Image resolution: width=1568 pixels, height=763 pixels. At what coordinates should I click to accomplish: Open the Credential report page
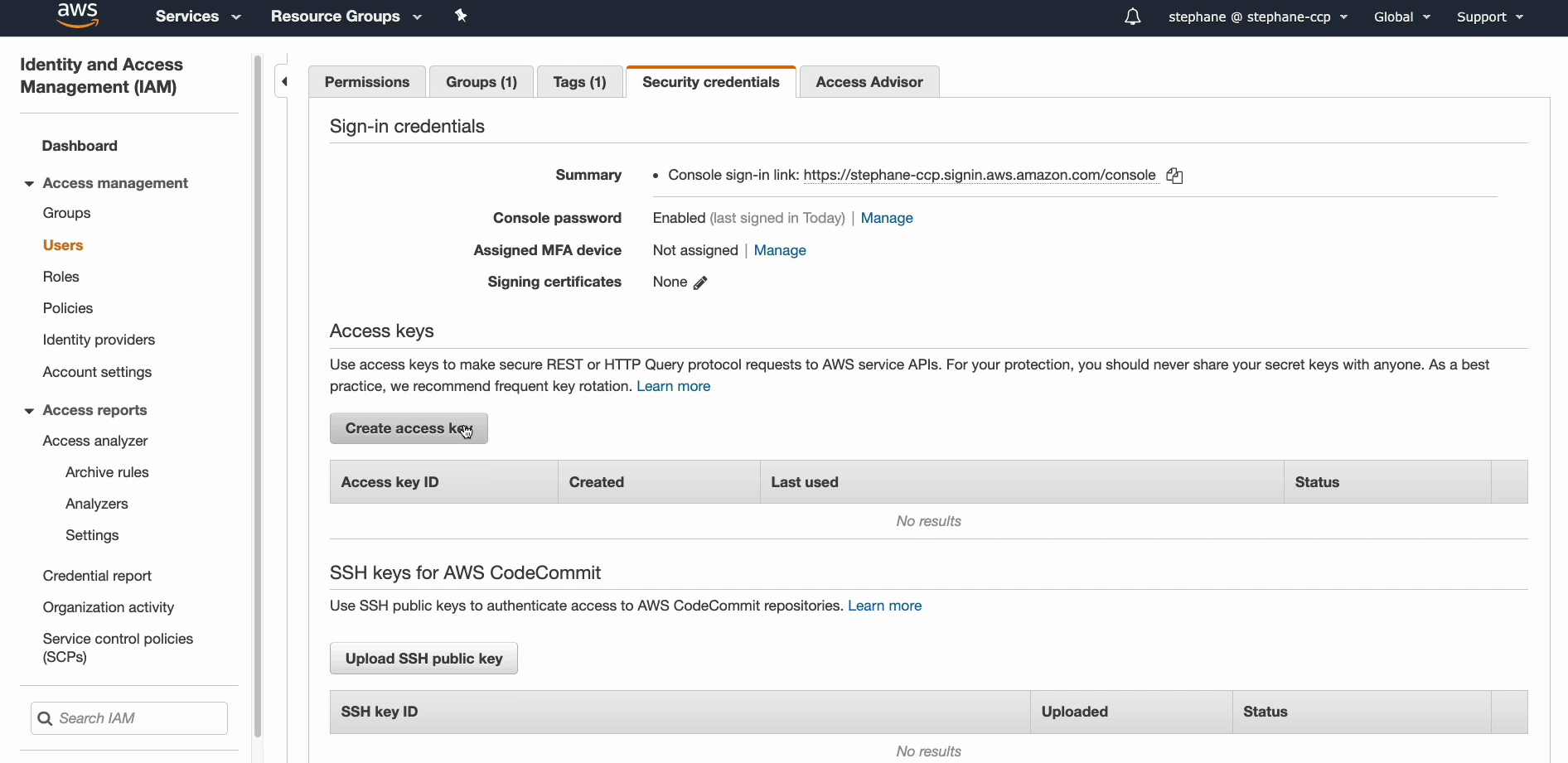point(97,576)
